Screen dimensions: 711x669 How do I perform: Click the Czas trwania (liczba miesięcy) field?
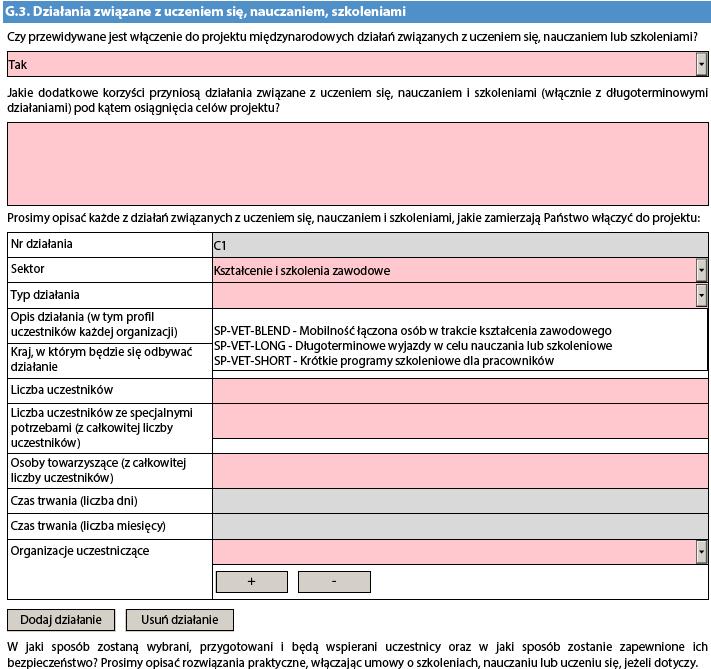(x=460, y=526)
